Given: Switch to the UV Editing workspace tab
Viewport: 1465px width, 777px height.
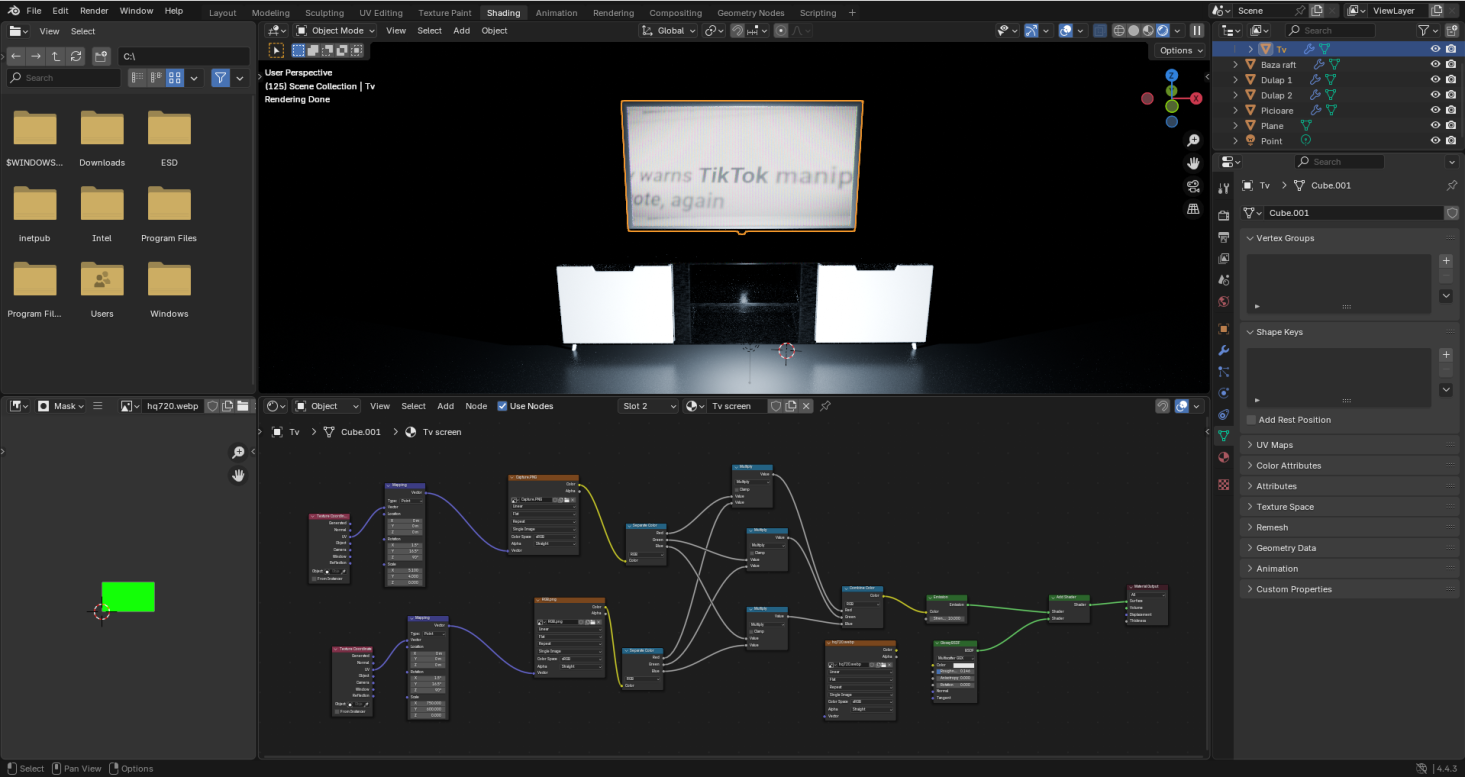Looking at the screenshot, I should [x=381, y=13].
